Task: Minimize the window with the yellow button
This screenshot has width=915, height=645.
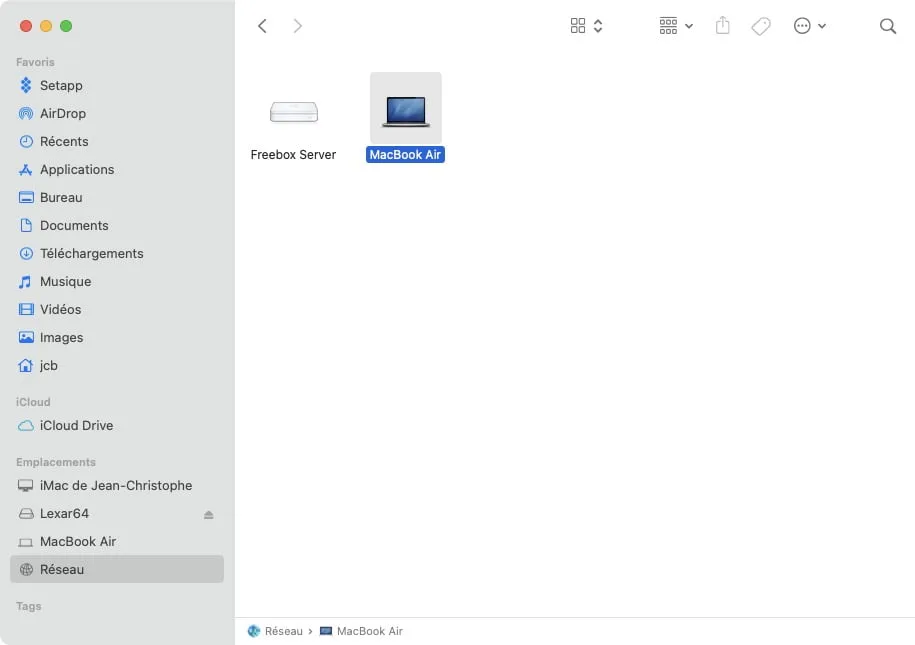Action: (x=46, y=26)
